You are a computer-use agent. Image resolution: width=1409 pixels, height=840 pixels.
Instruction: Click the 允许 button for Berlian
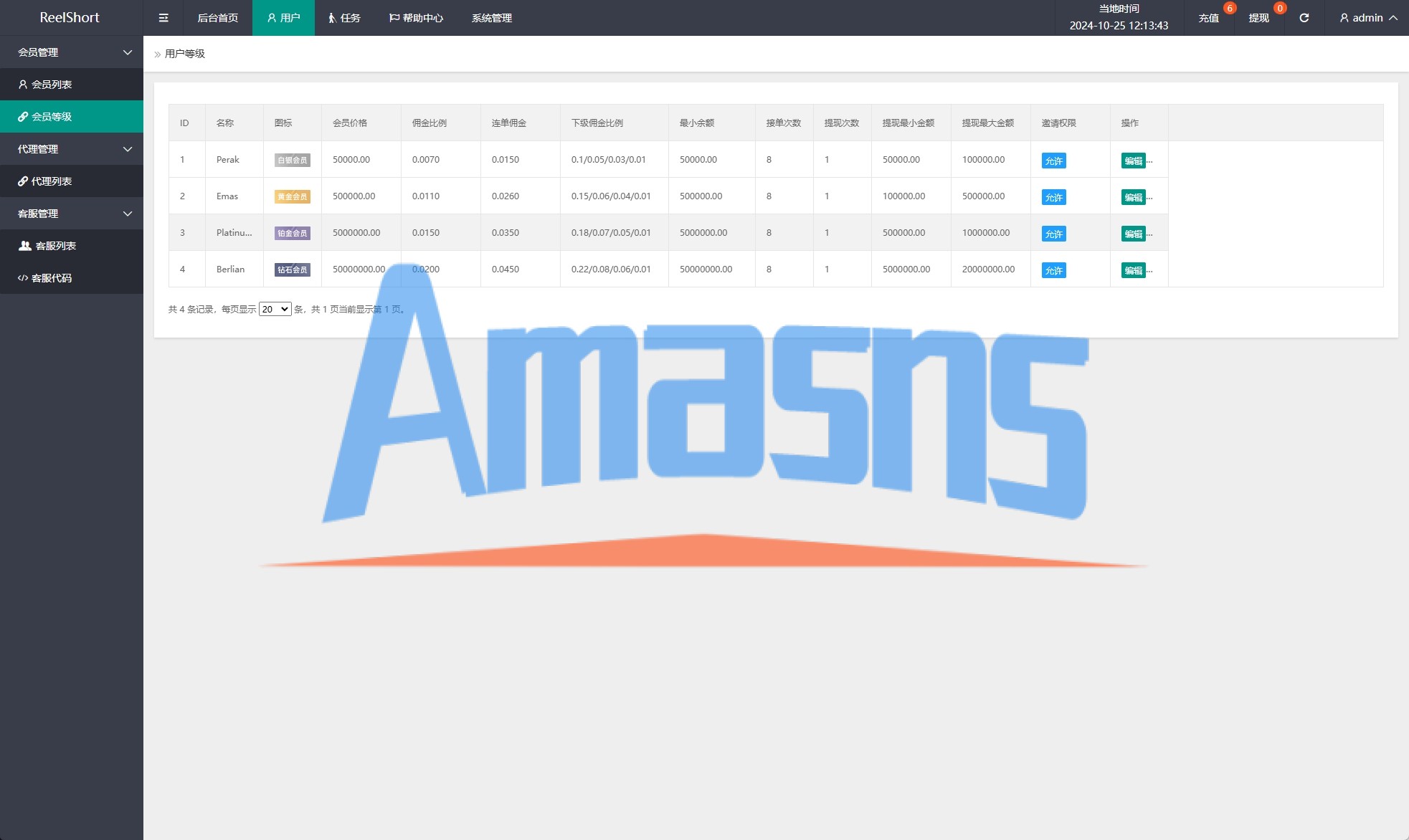[x=1053, y=270]
